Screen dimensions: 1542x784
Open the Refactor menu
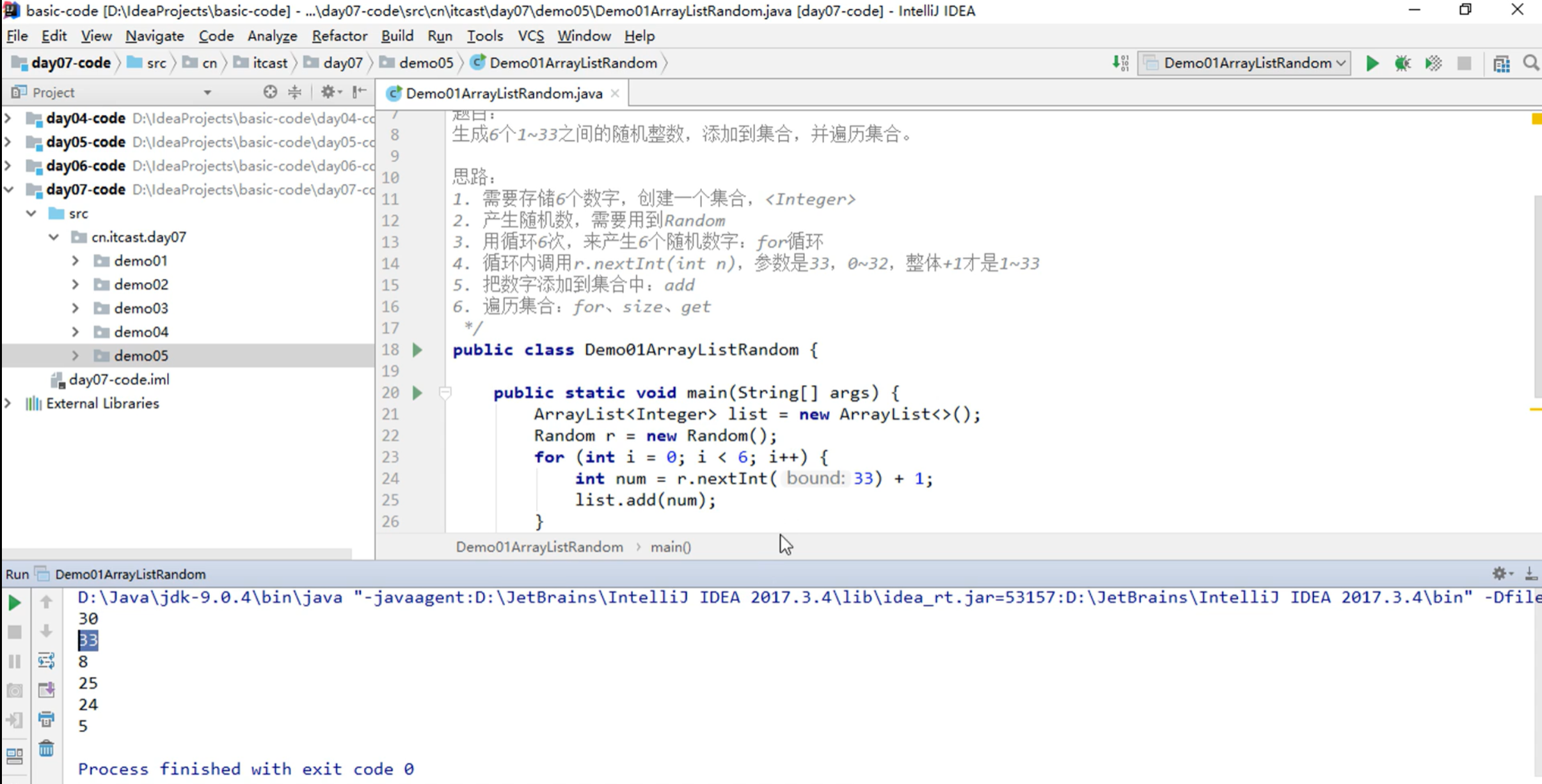(339, 36)
